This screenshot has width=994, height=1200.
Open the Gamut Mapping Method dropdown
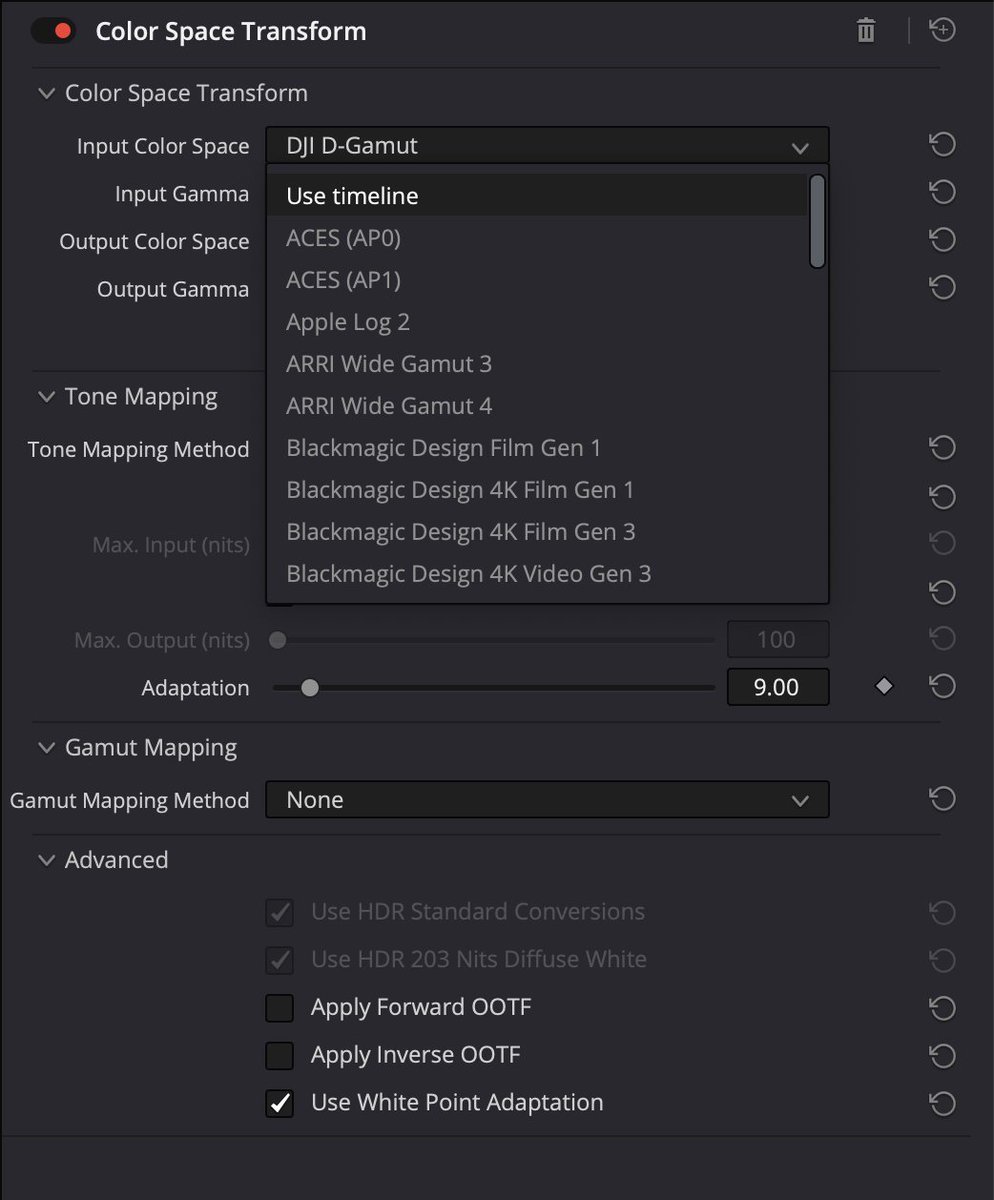point(547,800)
